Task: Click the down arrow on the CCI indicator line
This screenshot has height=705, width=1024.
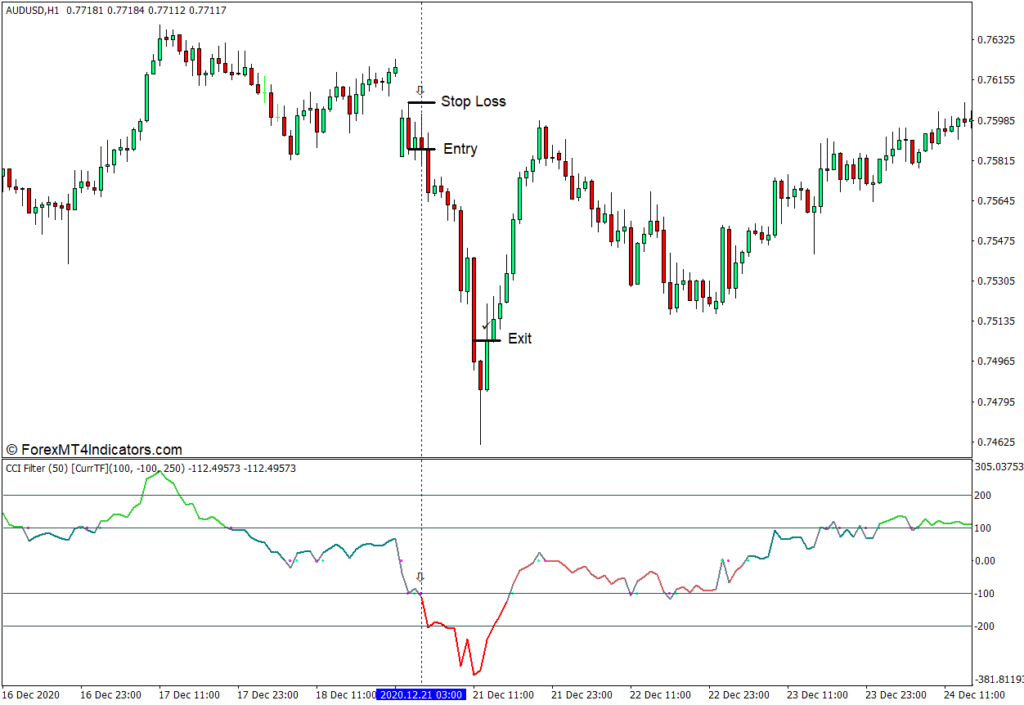Action: coord(420,577)
